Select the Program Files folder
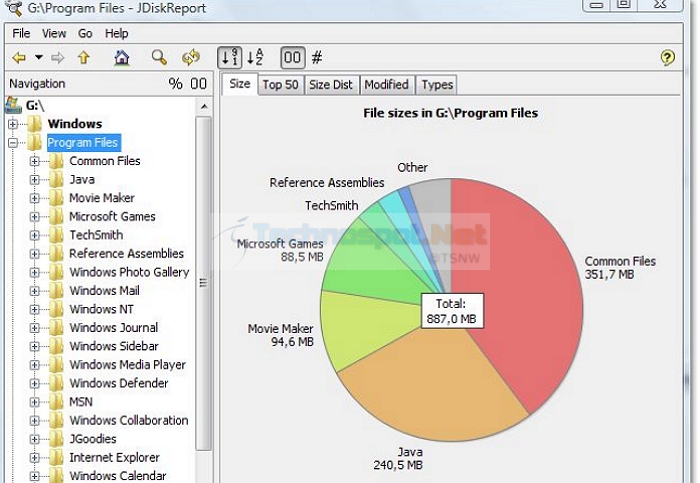 pos(83,142)
